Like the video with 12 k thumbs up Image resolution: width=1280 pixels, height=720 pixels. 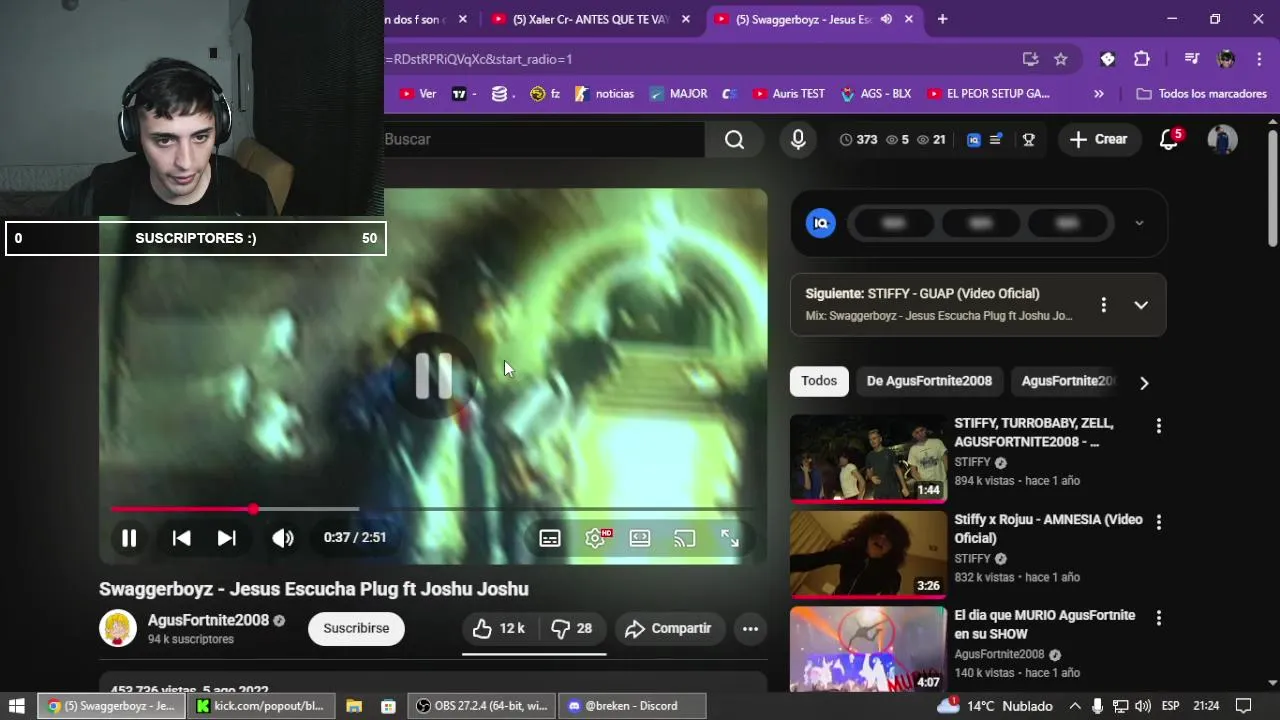pyautogui.click(x=500, y=628)
